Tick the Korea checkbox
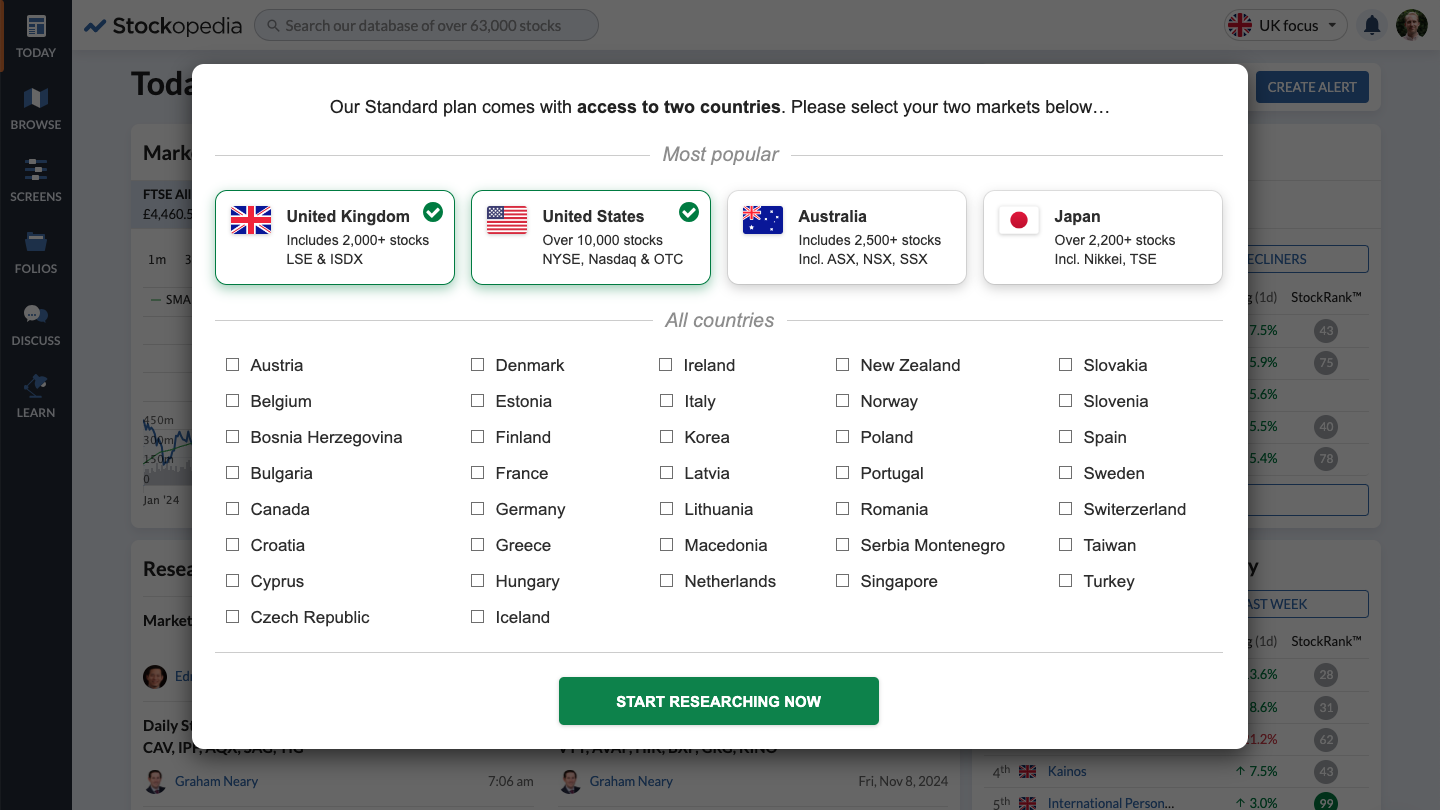 [666, 437]
